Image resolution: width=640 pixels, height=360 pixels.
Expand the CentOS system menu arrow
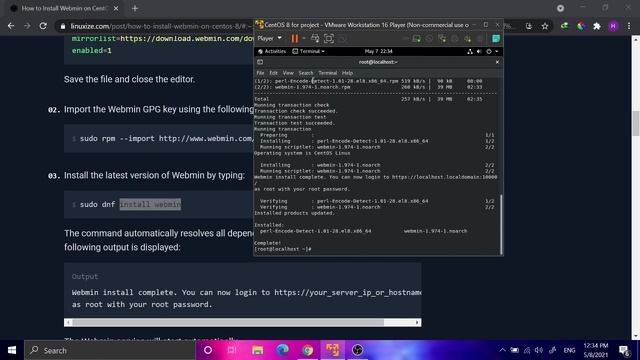(x=496, y=51)
